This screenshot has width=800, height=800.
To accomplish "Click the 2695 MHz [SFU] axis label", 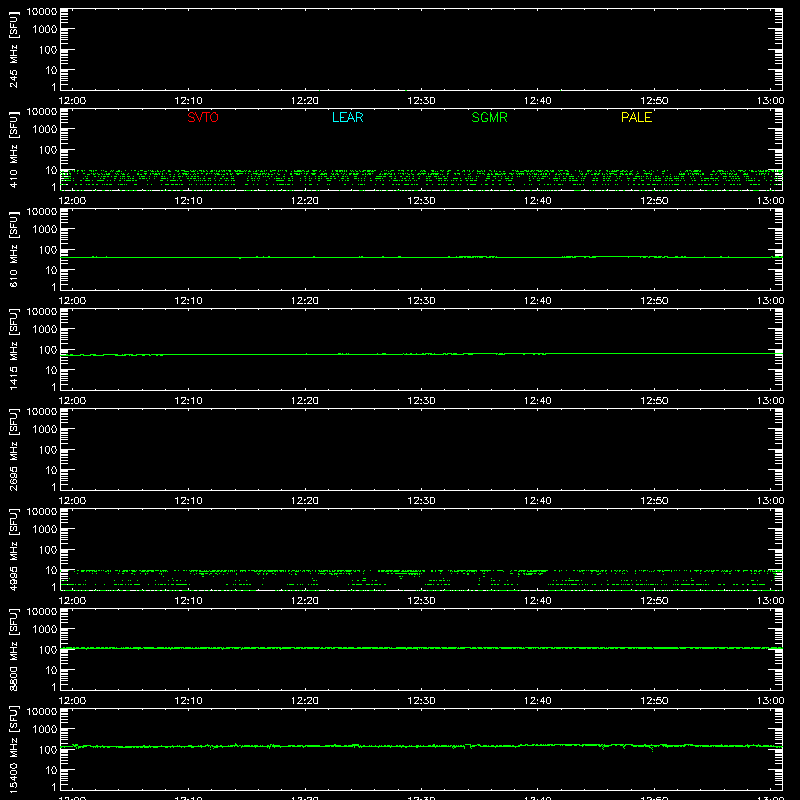I will pos(13,449).
